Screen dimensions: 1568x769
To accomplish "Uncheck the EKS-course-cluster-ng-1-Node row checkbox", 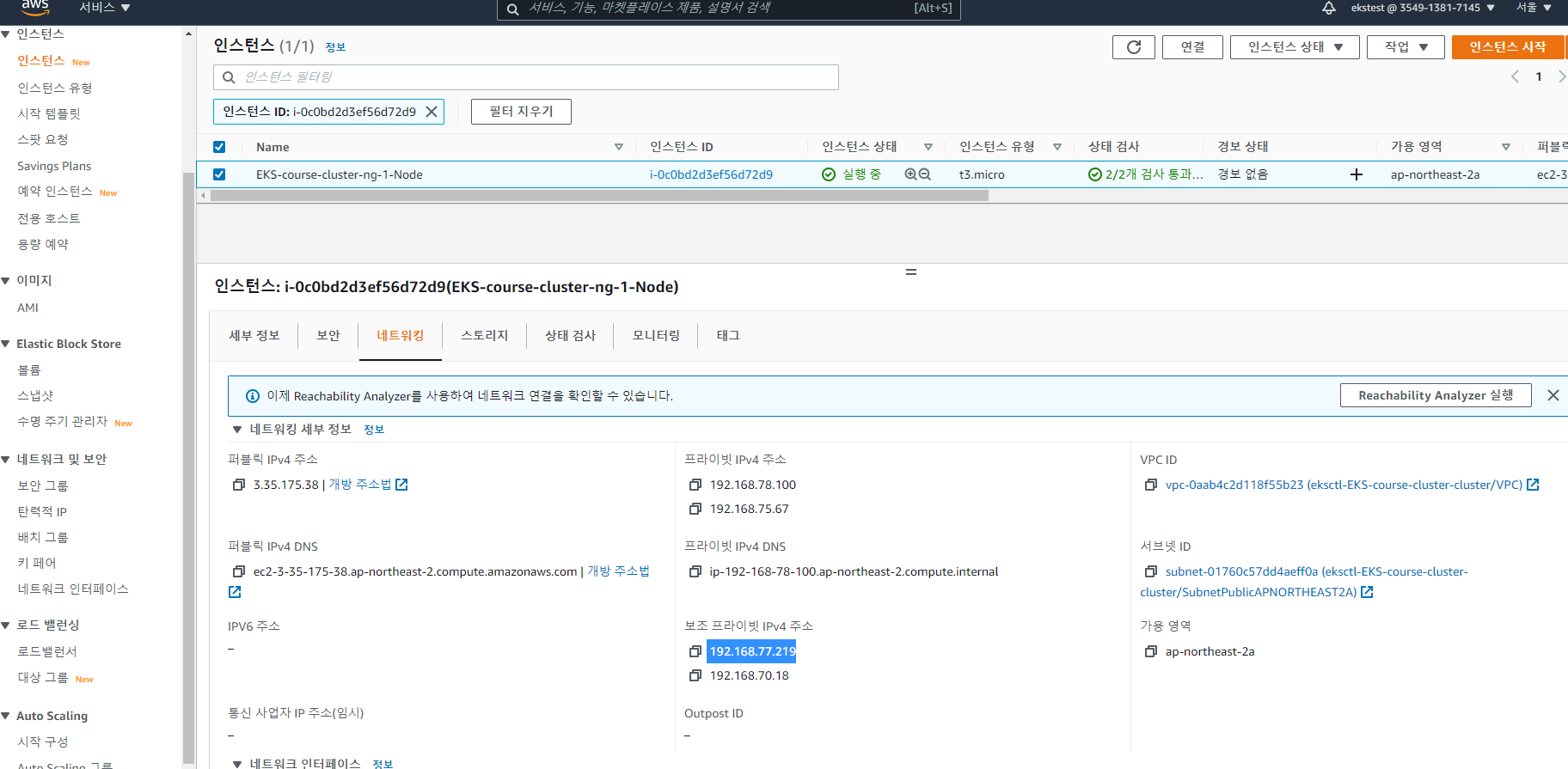I will pos(219,174).
